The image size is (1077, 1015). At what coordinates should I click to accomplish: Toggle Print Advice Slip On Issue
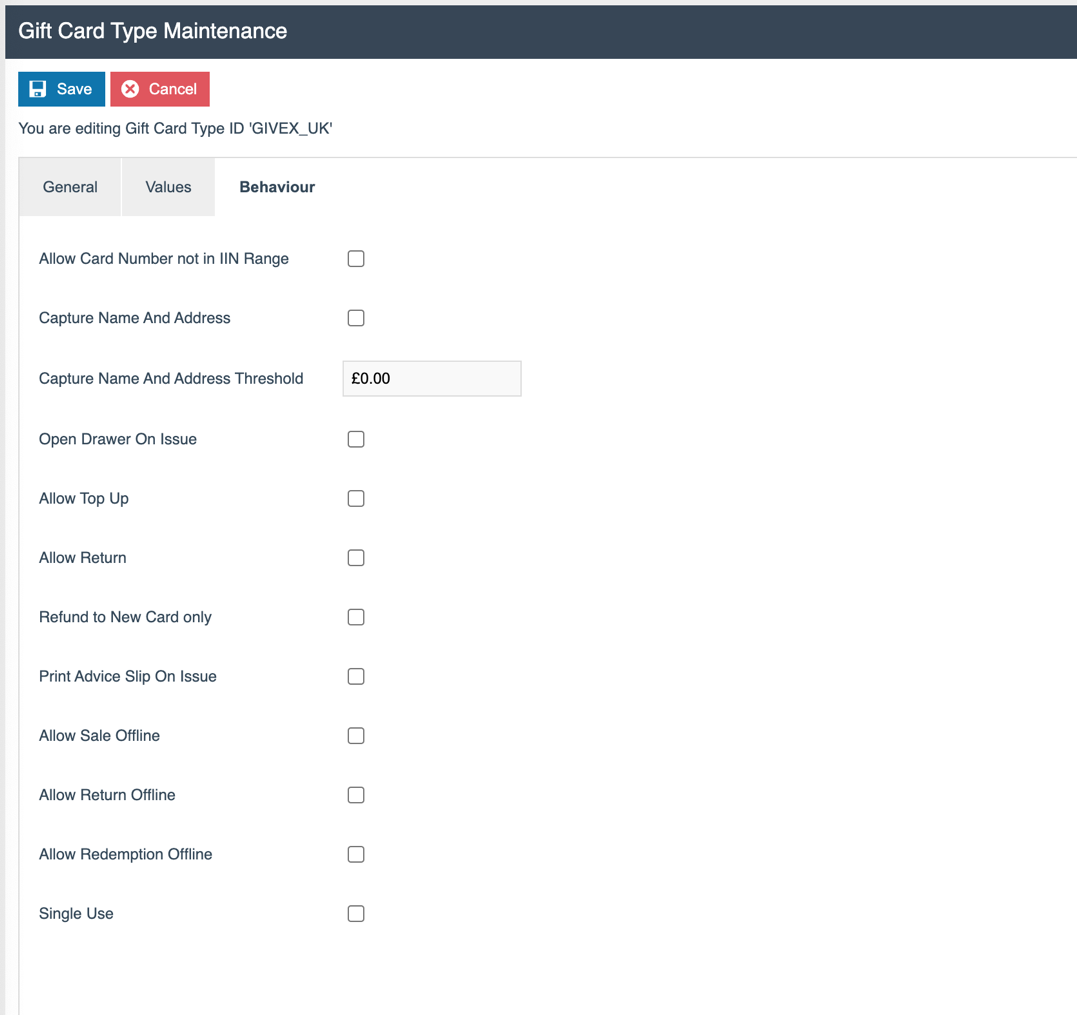tap(356, 676)
